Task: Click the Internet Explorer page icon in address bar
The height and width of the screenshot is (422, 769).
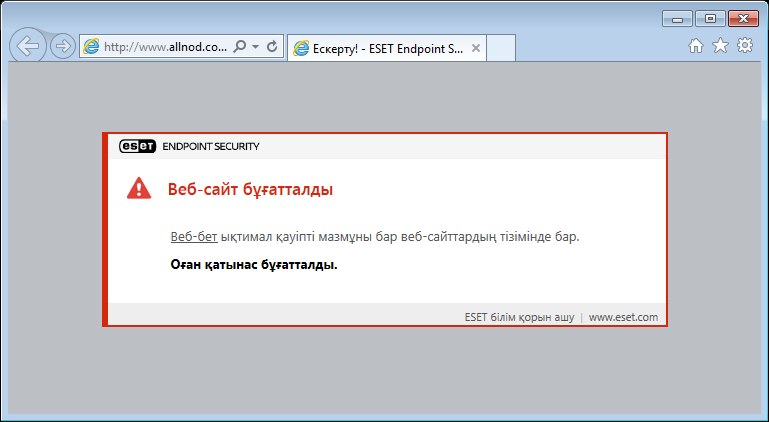Action: [91, 47]
